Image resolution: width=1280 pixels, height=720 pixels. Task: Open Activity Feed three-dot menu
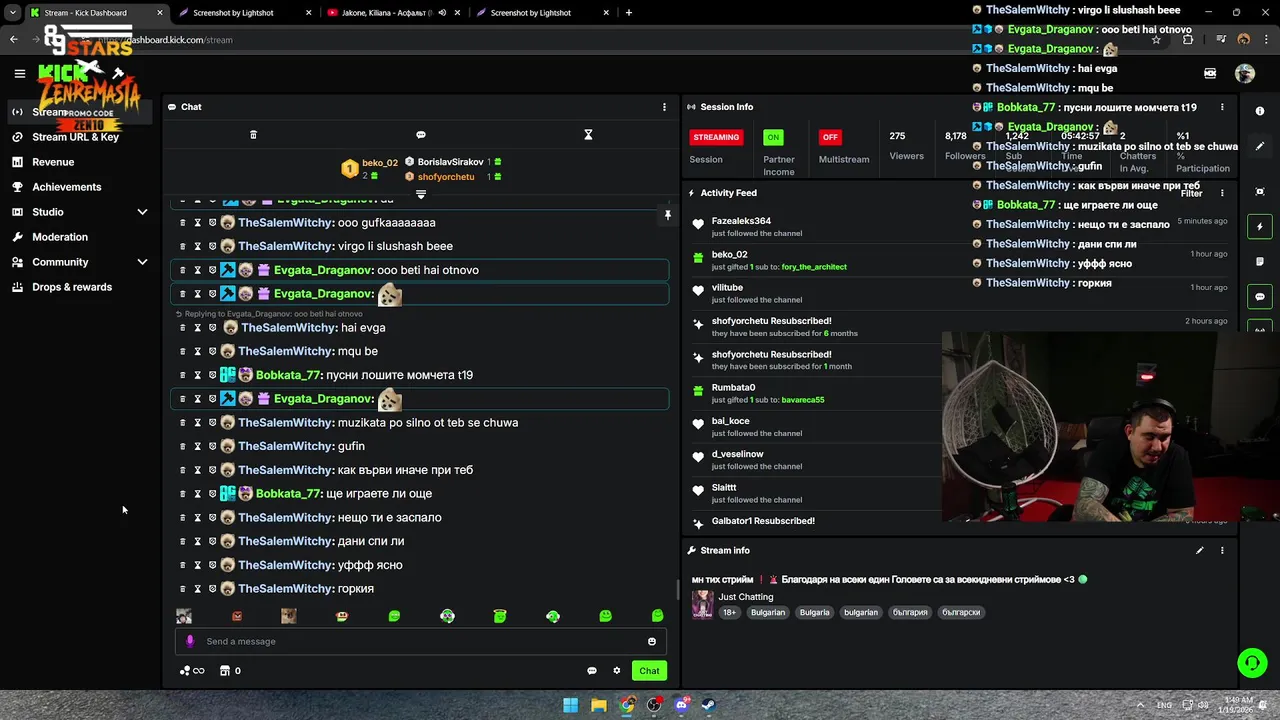[x=1222, y=193]
